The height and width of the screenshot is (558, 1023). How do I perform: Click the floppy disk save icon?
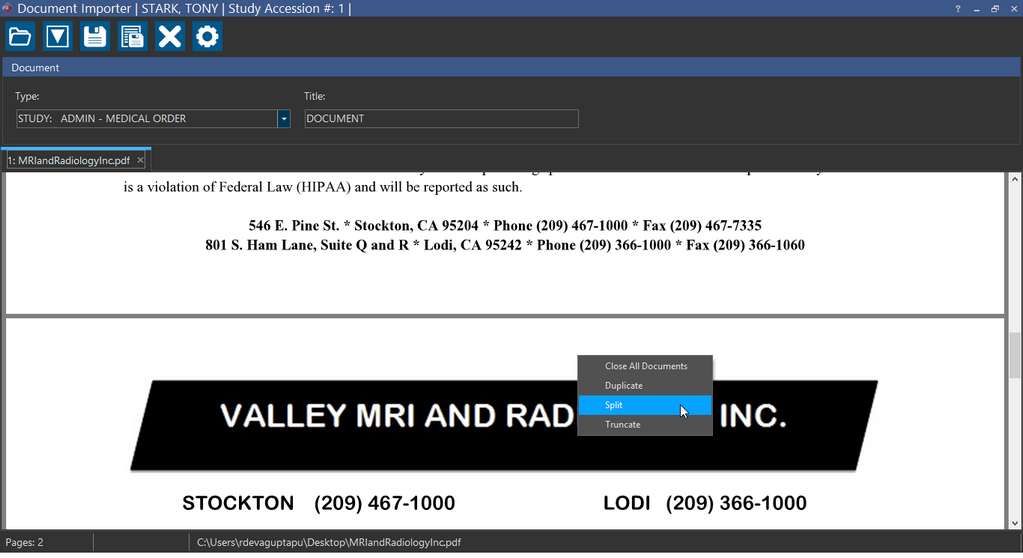point(95,38)
